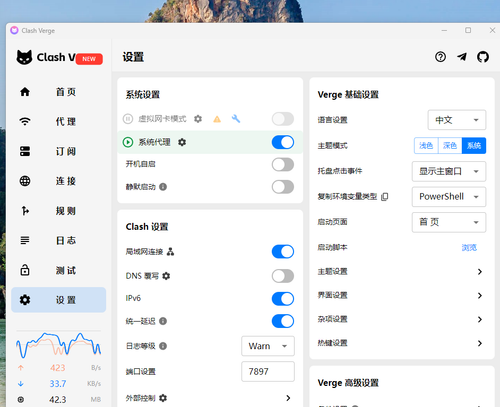Open the language dropdown showing 中文
The height and width of the screenshot is (407, 500).
click(457, 120)
